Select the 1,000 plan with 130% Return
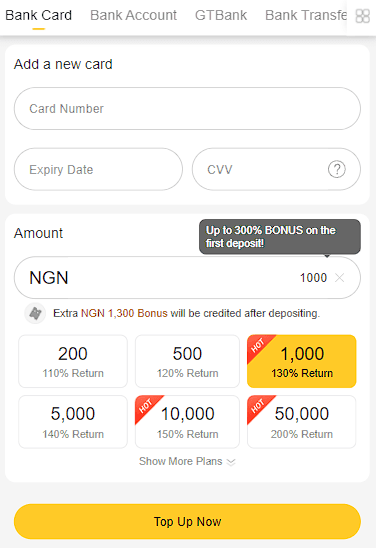Screen dimensions: 376x548 pyautogui.click(x=302, y=361)
